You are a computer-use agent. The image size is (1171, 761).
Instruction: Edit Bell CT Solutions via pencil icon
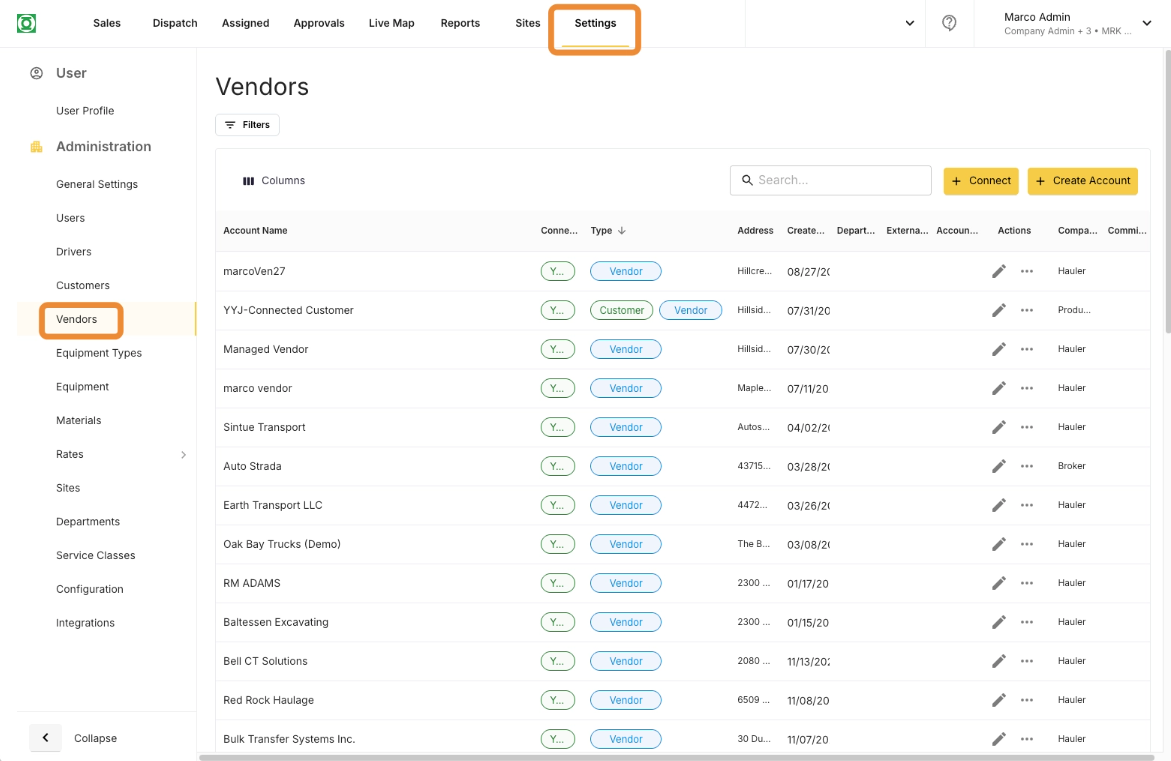(x=998, y=661)
